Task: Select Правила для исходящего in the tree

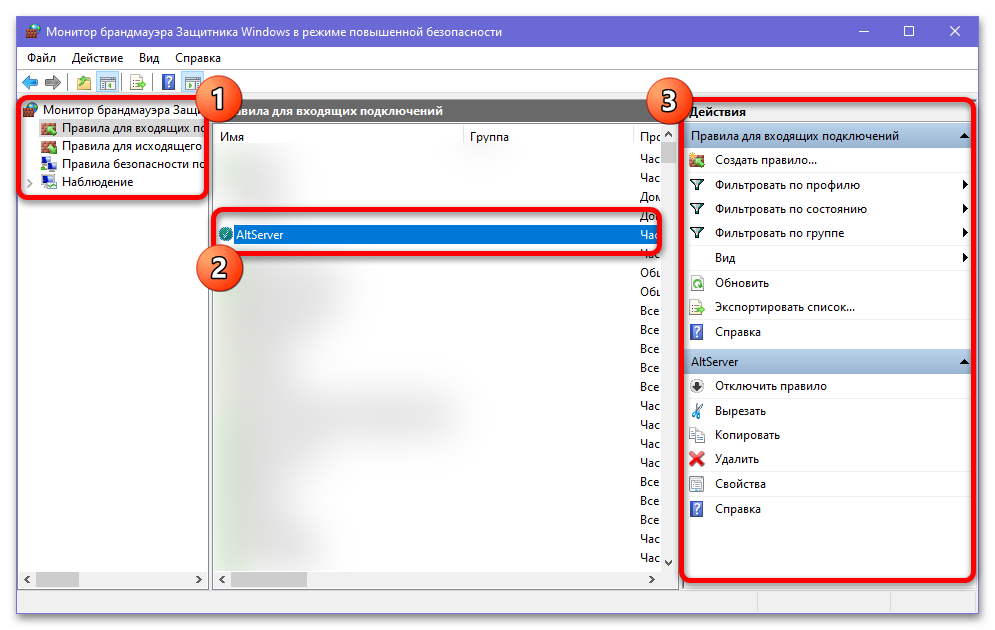Action: pos(132,146)
